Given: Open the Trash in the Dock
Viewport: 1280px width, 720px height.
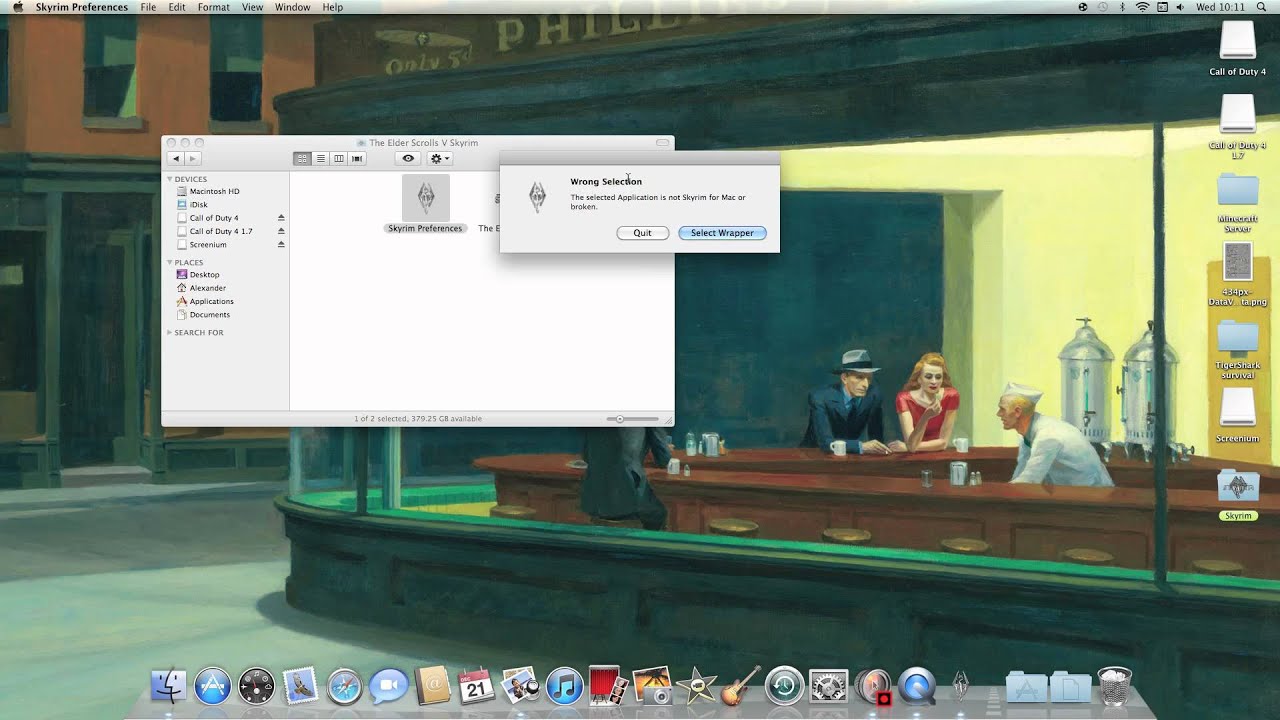Looking at the screenshot, I should [x=1114, y=686].
